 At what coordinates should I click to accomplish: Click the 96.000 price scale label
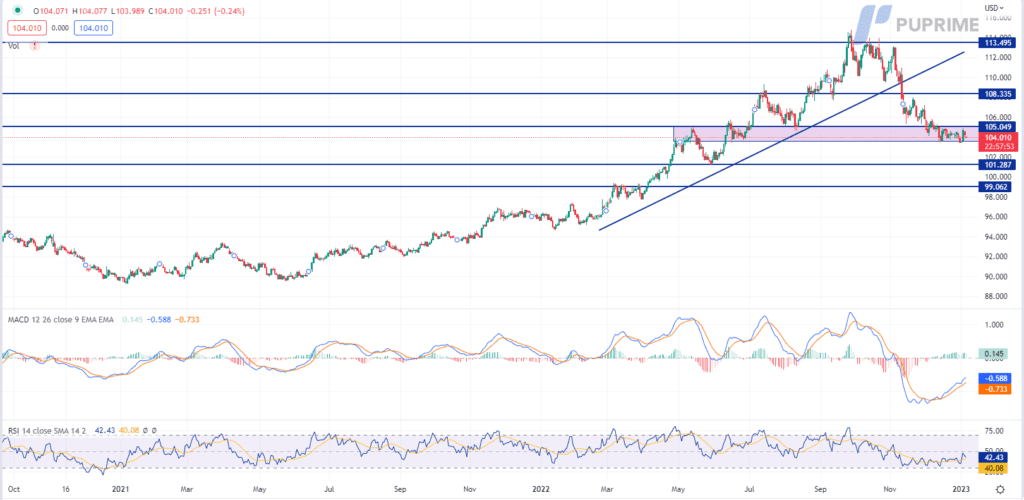click(995, 217)
